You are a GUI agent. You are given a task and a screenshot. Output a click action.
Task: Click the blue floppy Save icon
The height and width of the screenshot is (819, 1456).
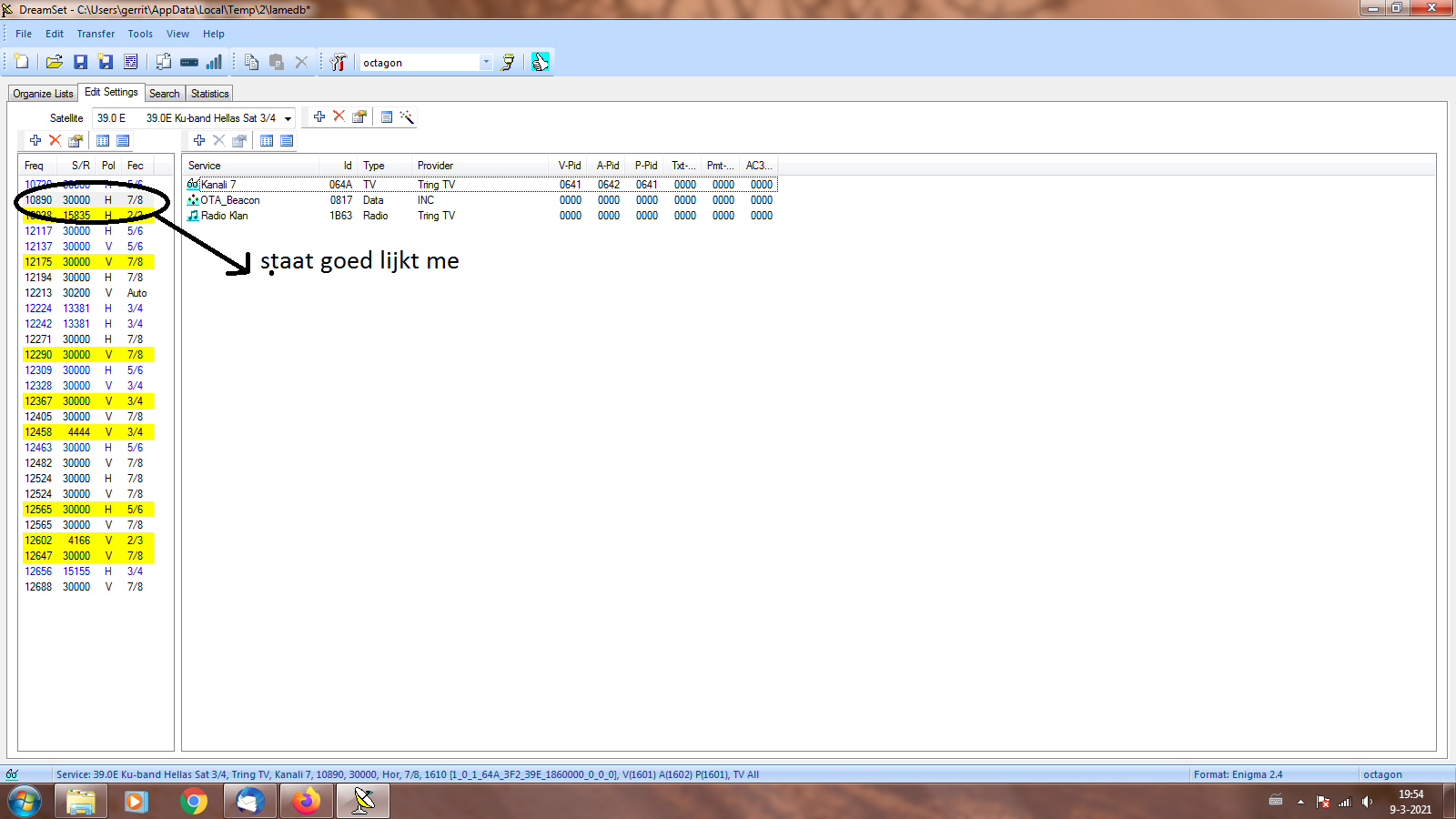tap(80, 62)
